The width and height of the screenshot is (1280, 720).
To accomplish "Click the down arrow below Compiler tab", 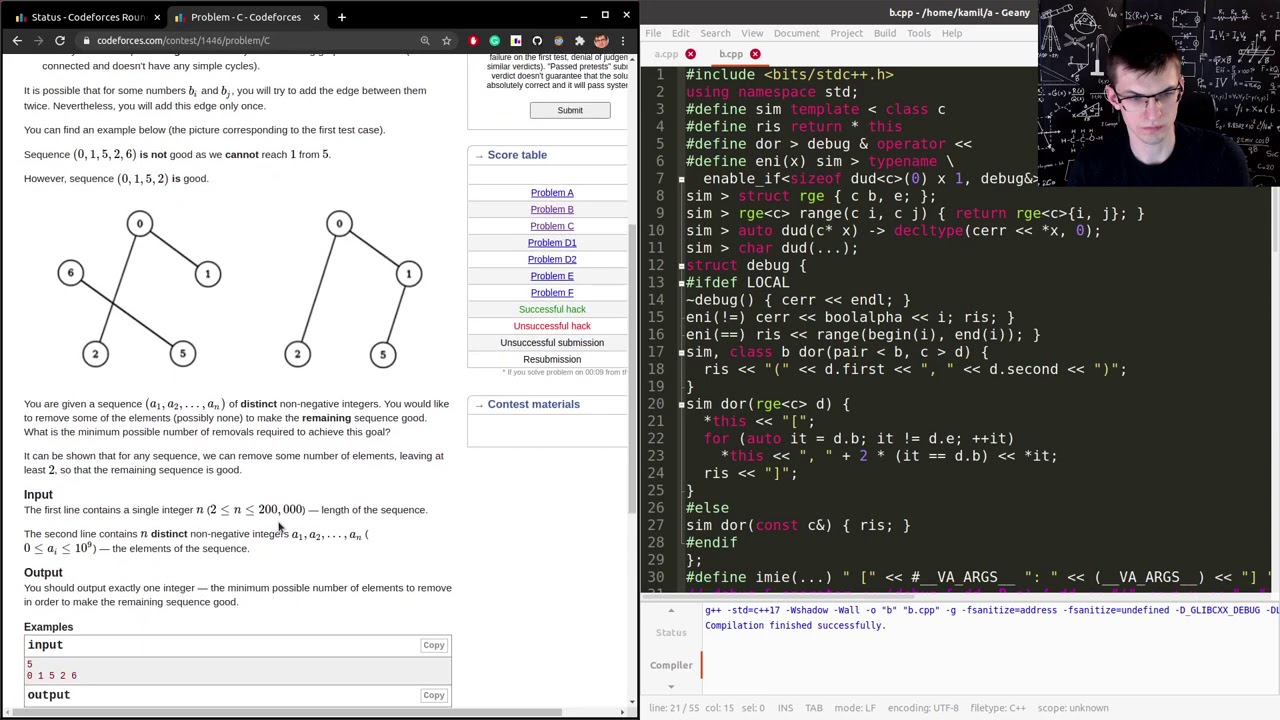I will pyautogui.click(x=671, y=686).
